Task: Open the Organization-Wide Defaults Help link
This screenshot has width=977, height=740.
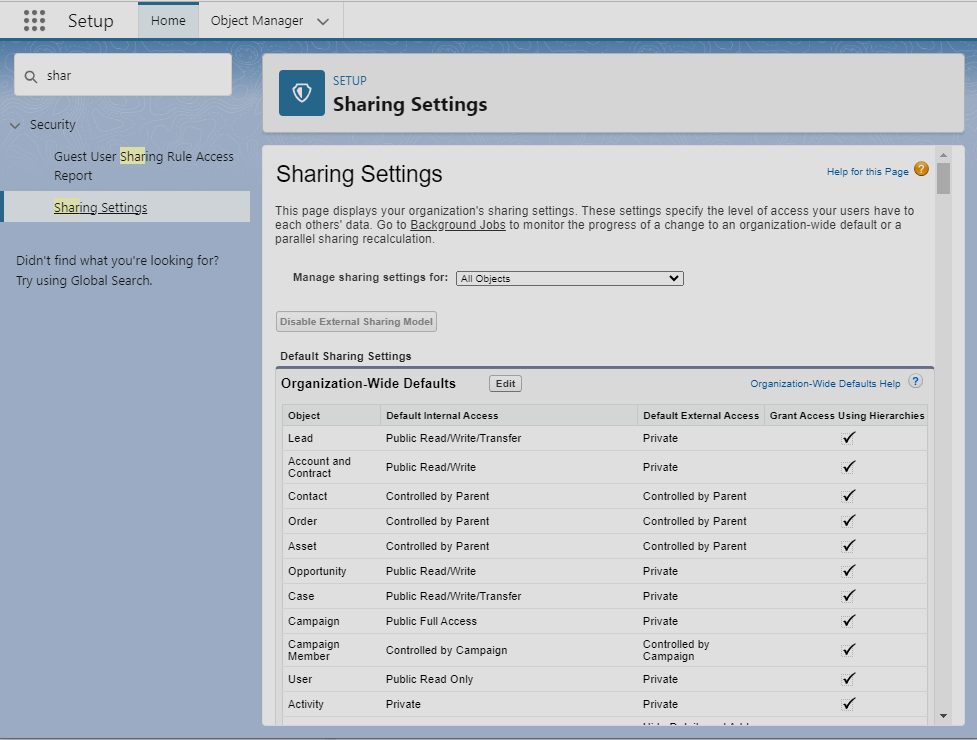Action: pos(825,384)
